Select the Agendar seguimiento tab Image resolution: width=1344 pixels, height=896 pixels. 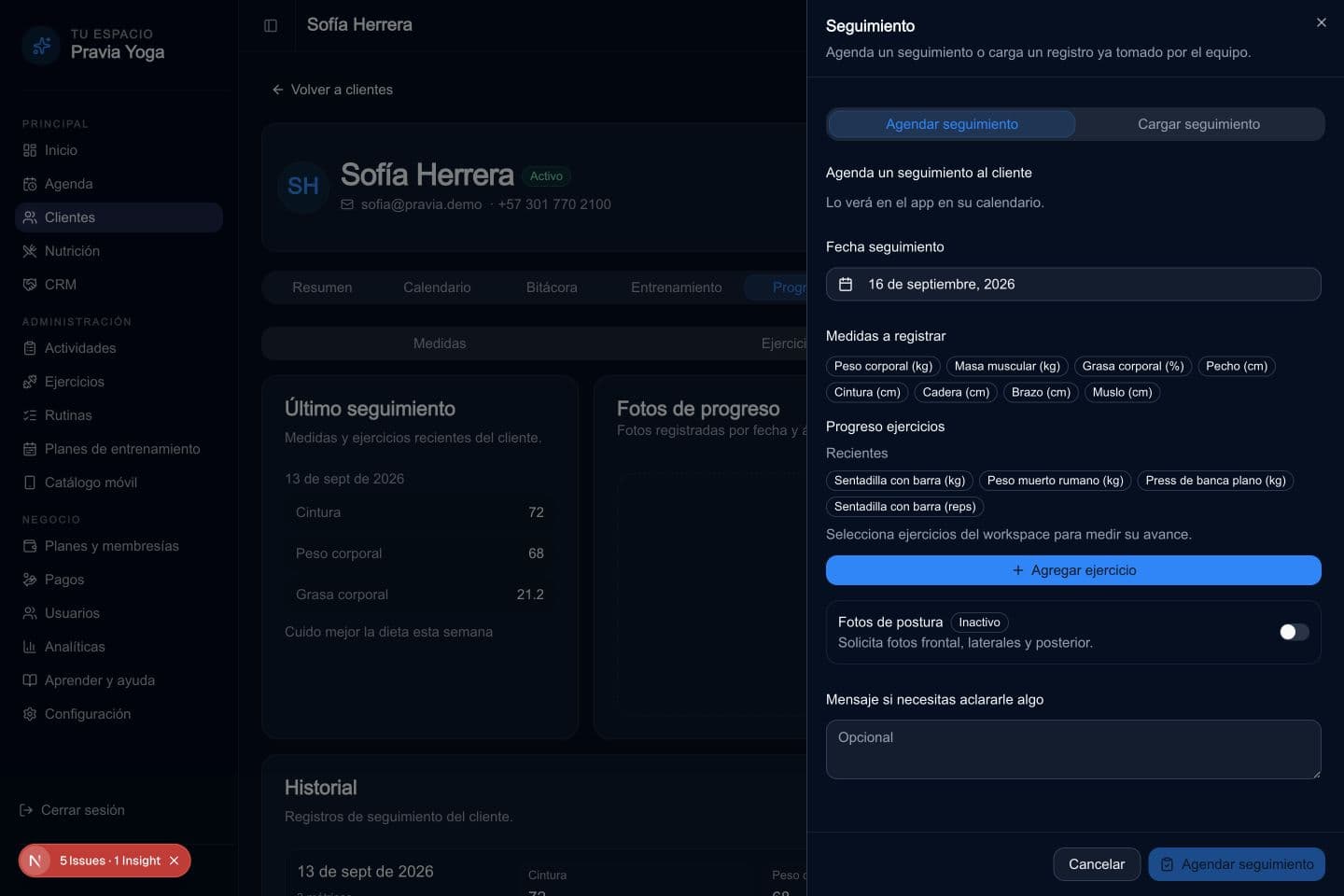coord(951,124)
